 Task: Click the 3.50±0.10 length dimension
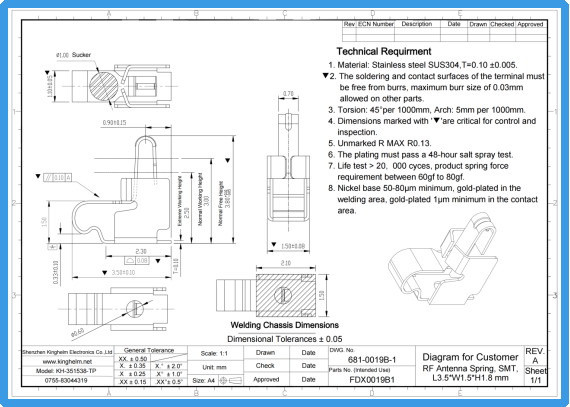point(123,273)
